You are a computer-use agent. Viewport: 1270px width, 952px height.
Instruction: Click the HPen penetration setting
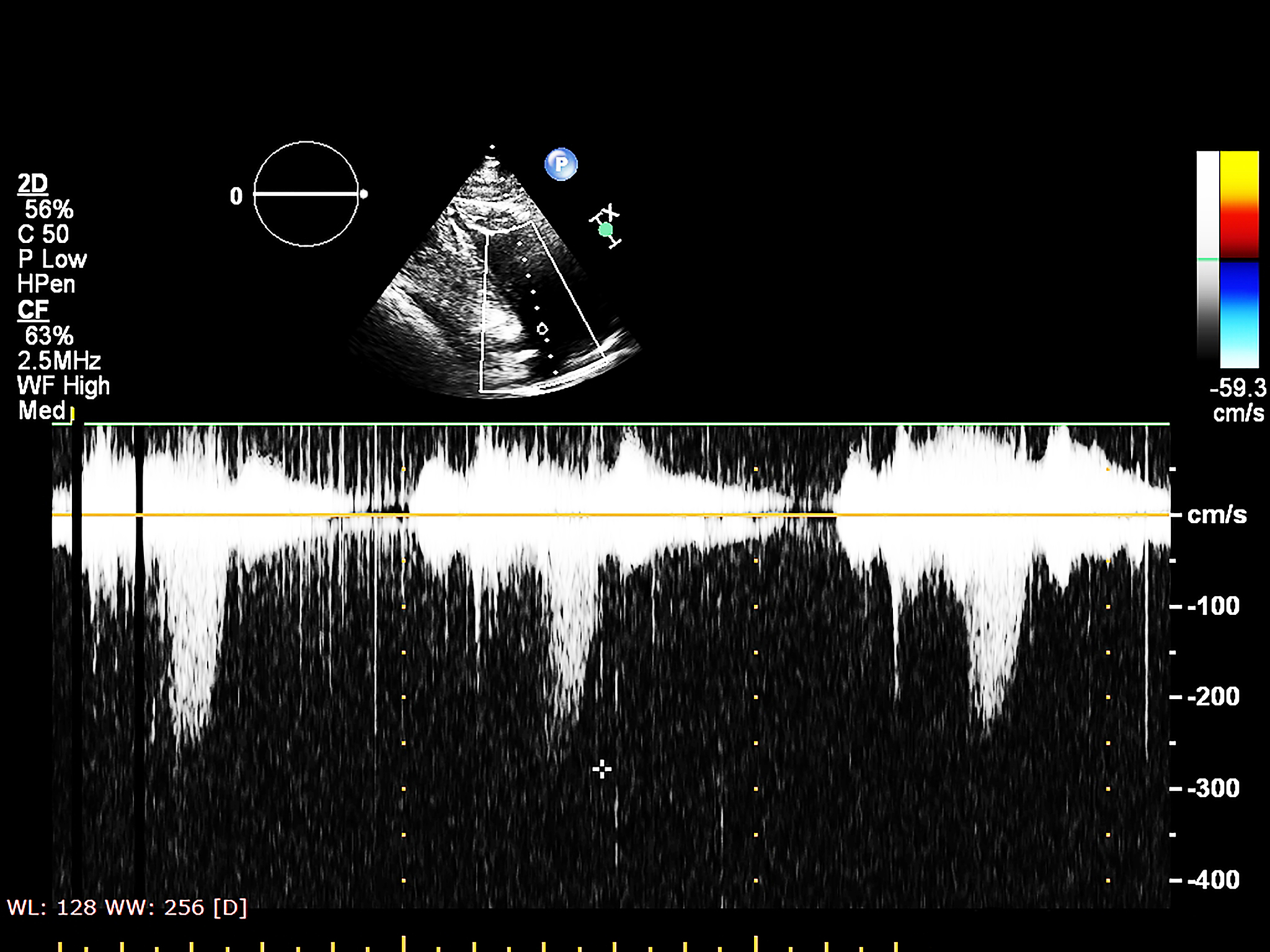coord(47,284)
